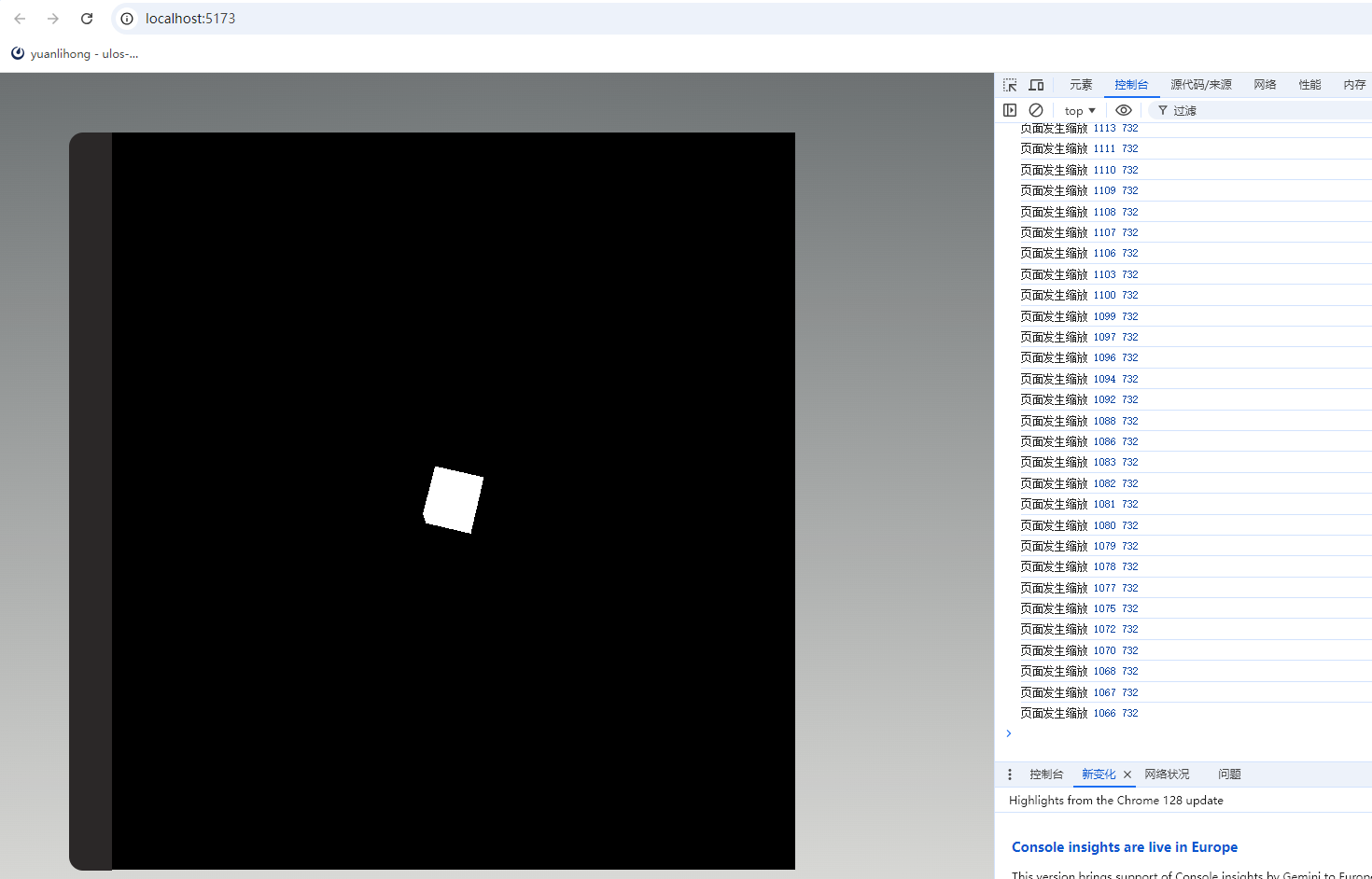Clear the console messages
This screenshot has width=1372, height=879.
click(x=1036, y=110)
